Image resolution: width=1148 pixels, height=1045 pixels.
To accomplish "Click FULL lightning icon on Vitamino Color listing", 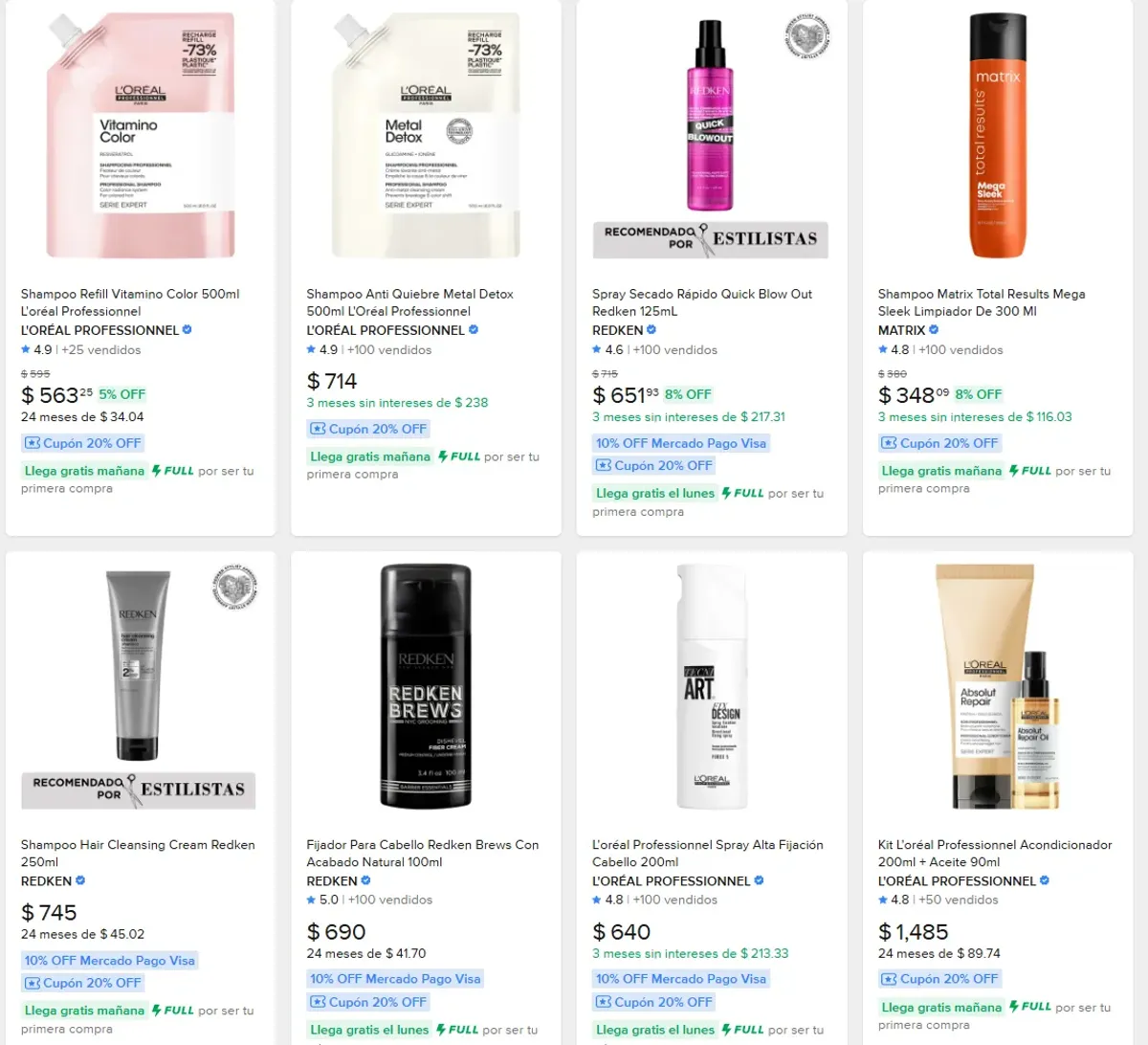I will click(156, 471).
